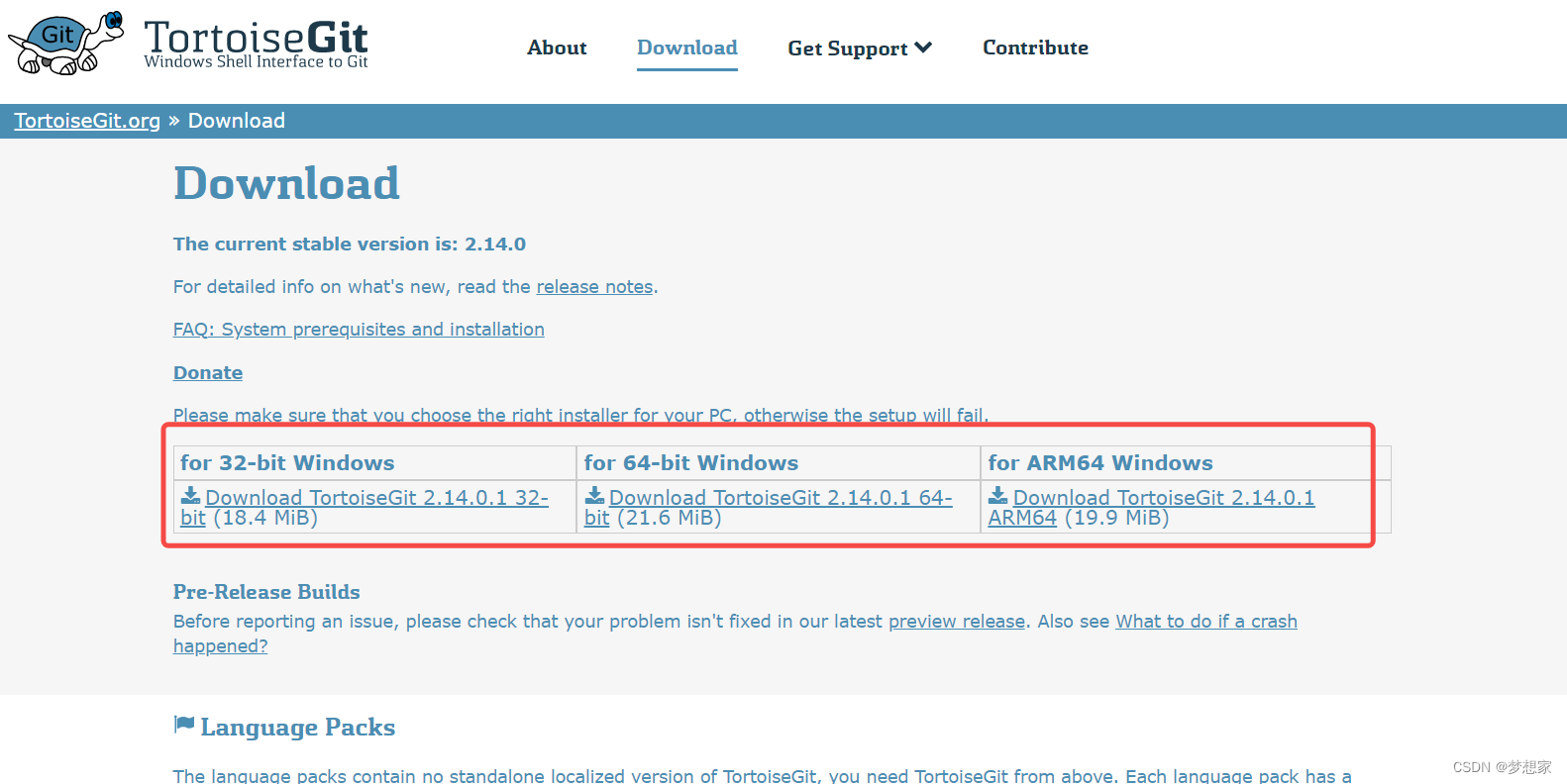Click the download icon for the 32-bit installer

(x=190, y=495)
